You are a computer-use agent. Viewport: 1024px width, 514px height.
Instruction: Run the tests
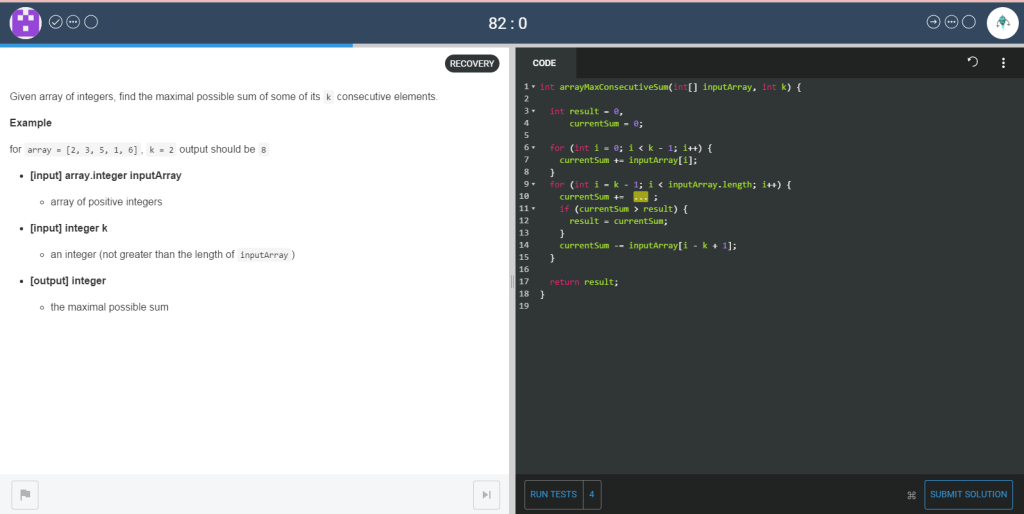553,494
